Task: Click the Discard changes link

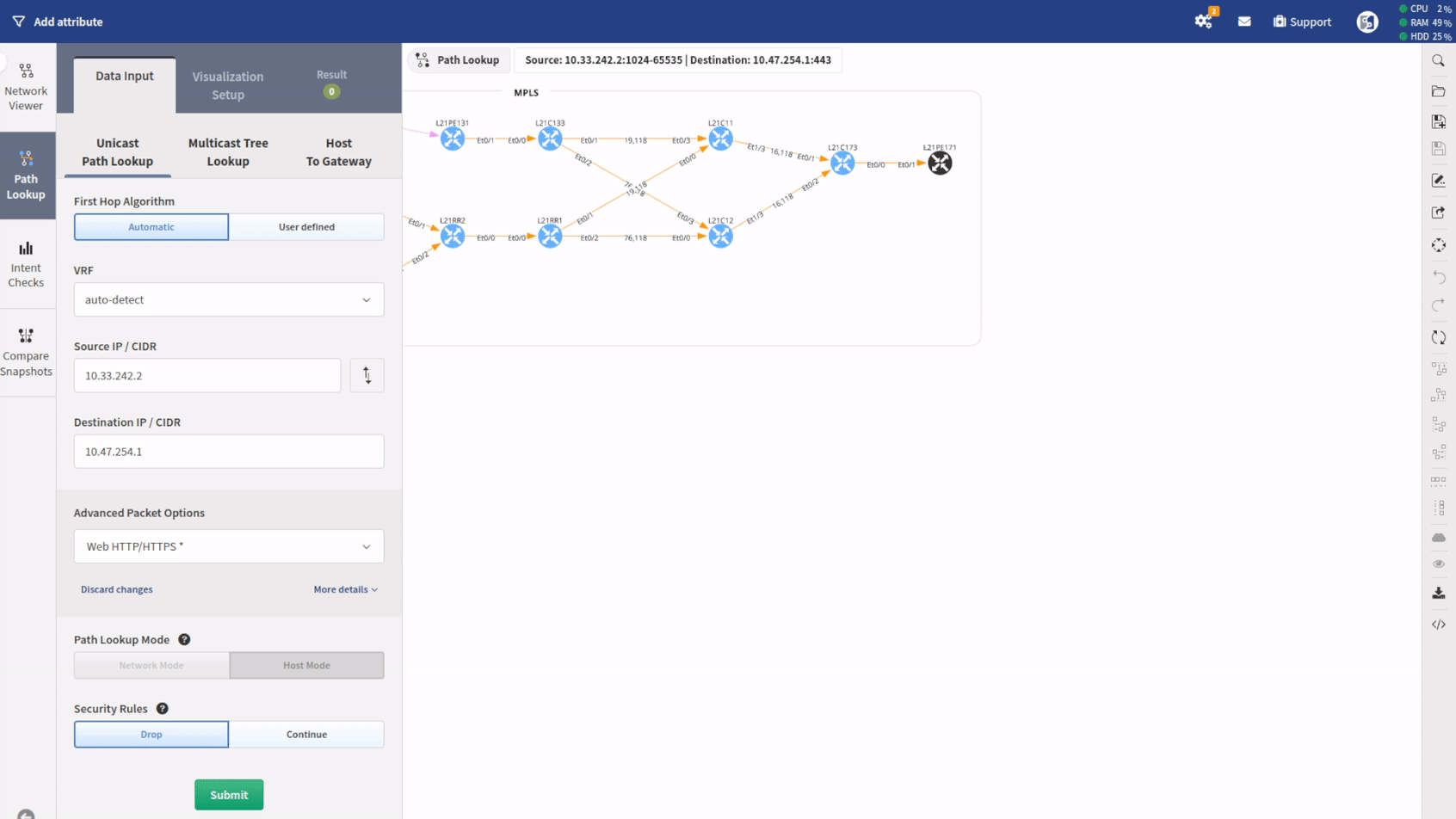Action: click(117, 590)
